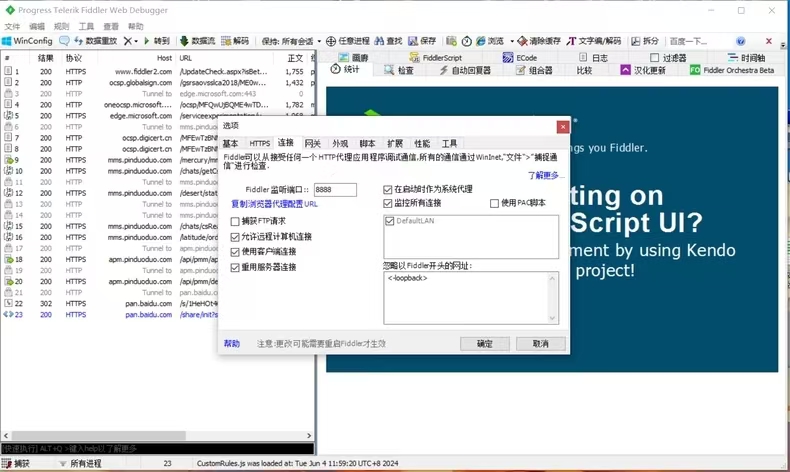Toggle the 捕获FTP请求 checkbox
Image resolution: width=790 pixels, height=472 pixels.
coord(235,221)
